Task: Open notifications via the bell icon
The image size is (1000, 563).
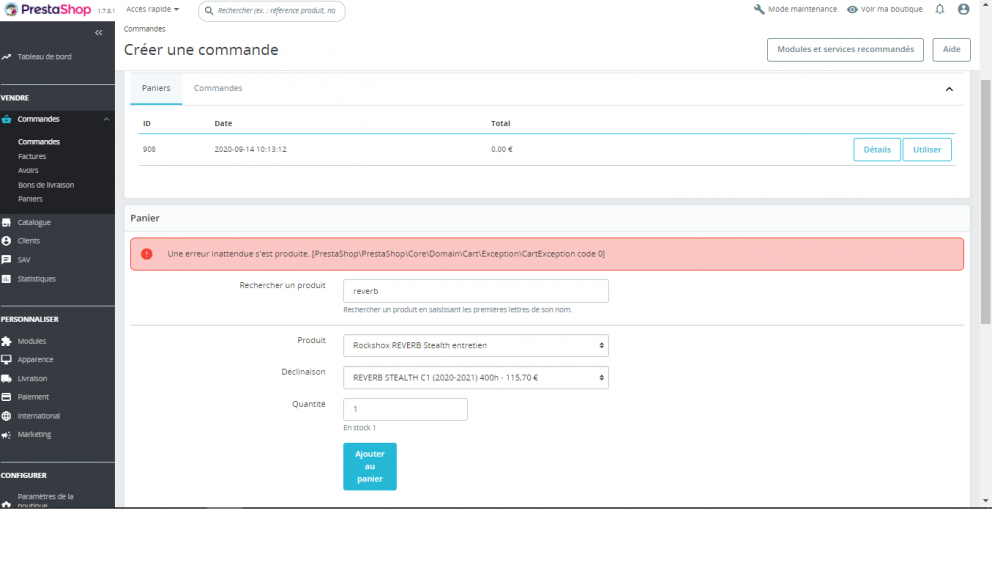Action: [x=940, y=10]
